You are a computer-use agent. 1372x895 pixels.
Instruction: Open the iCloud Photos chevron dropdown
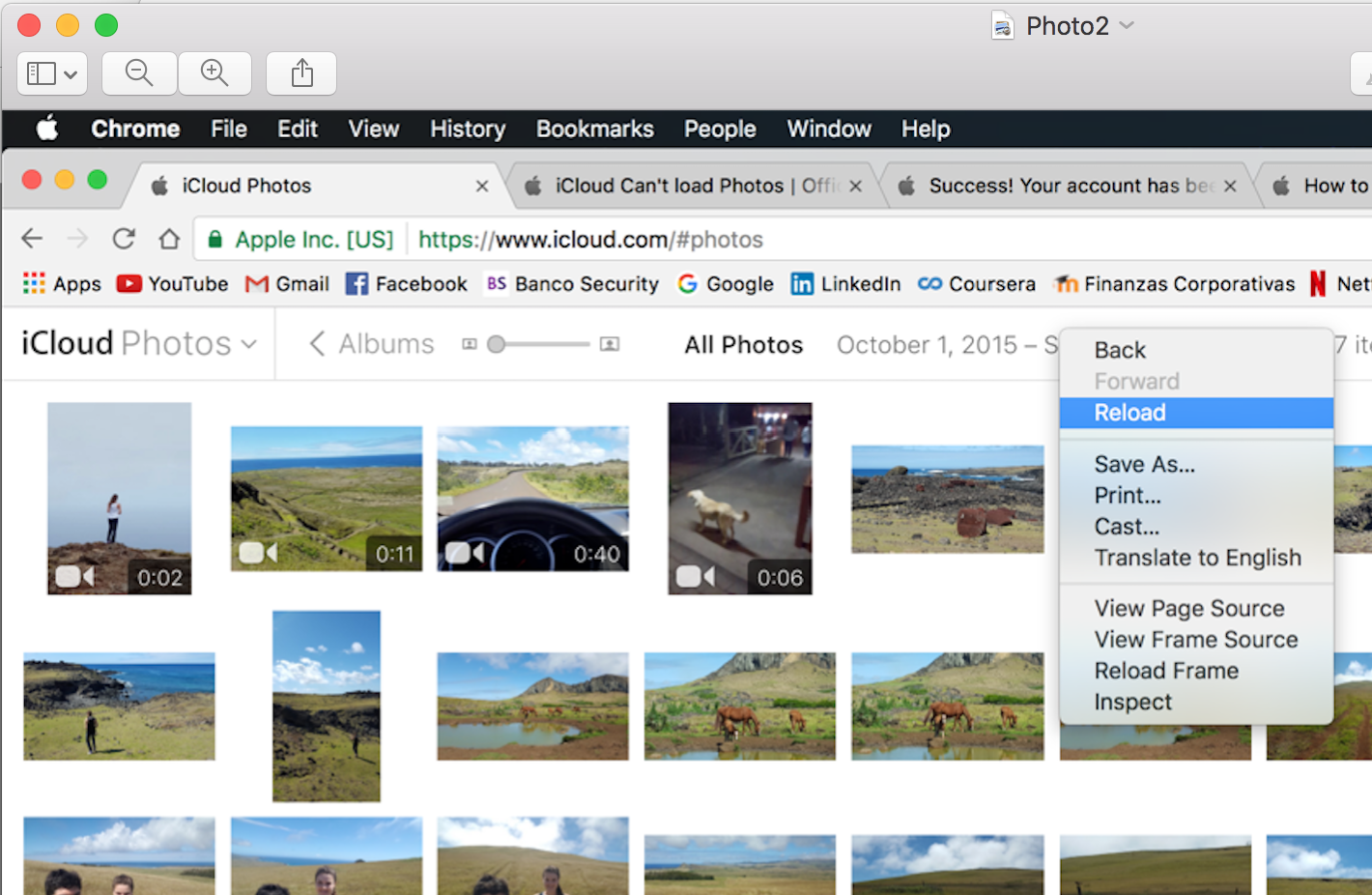tap(249, 343)
